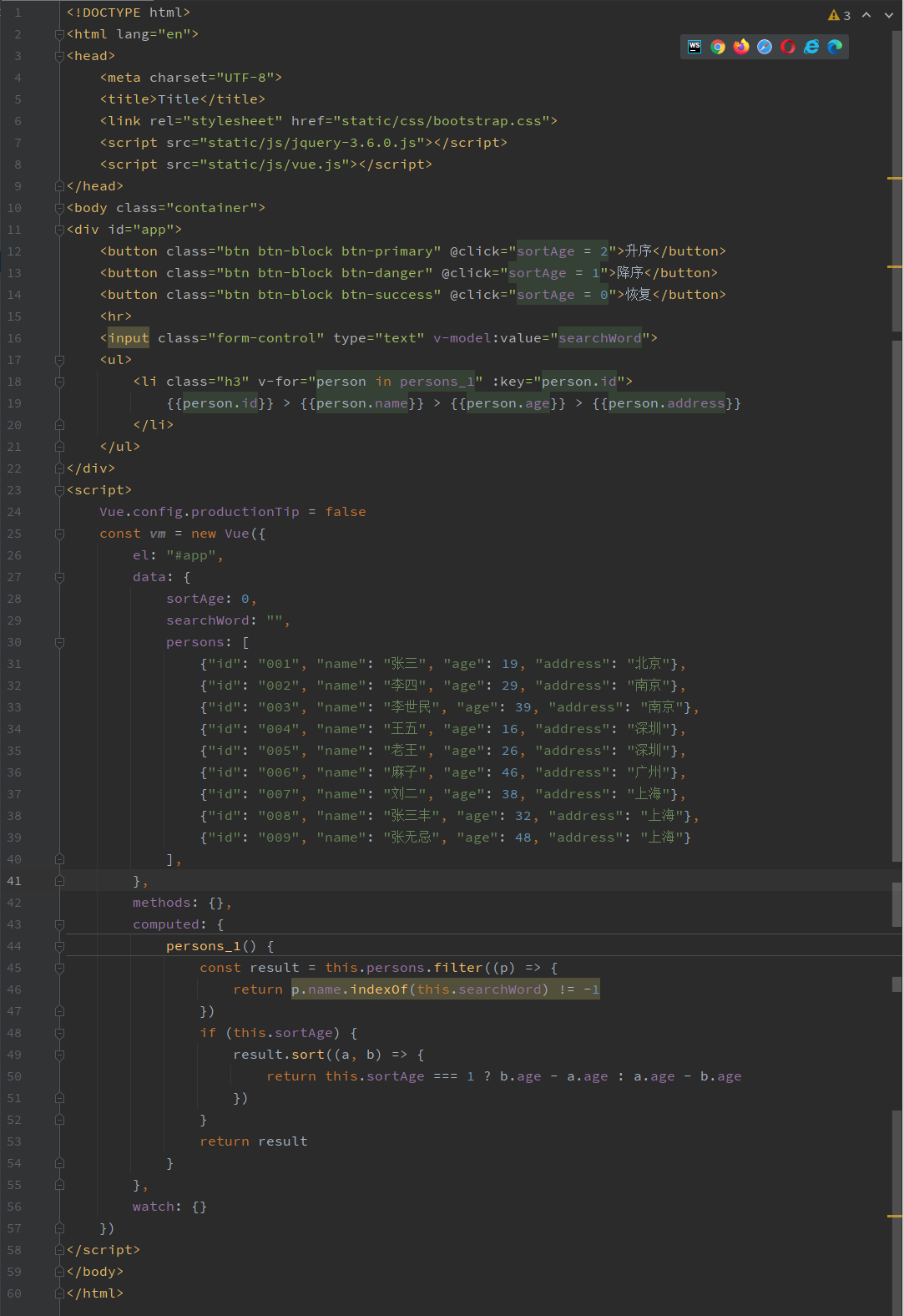Collapse the computed: { block fold

click(x=59, y=924)
